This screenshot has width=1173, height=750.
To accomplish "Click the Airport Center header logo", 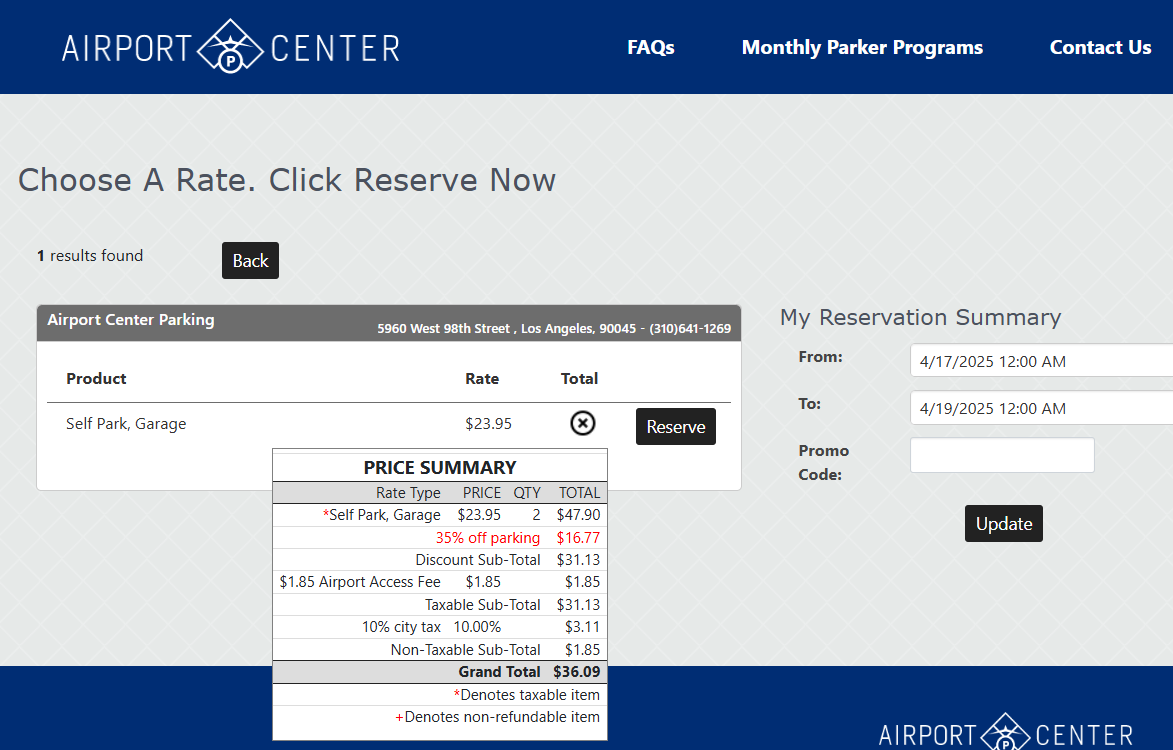I will point(231,47).
